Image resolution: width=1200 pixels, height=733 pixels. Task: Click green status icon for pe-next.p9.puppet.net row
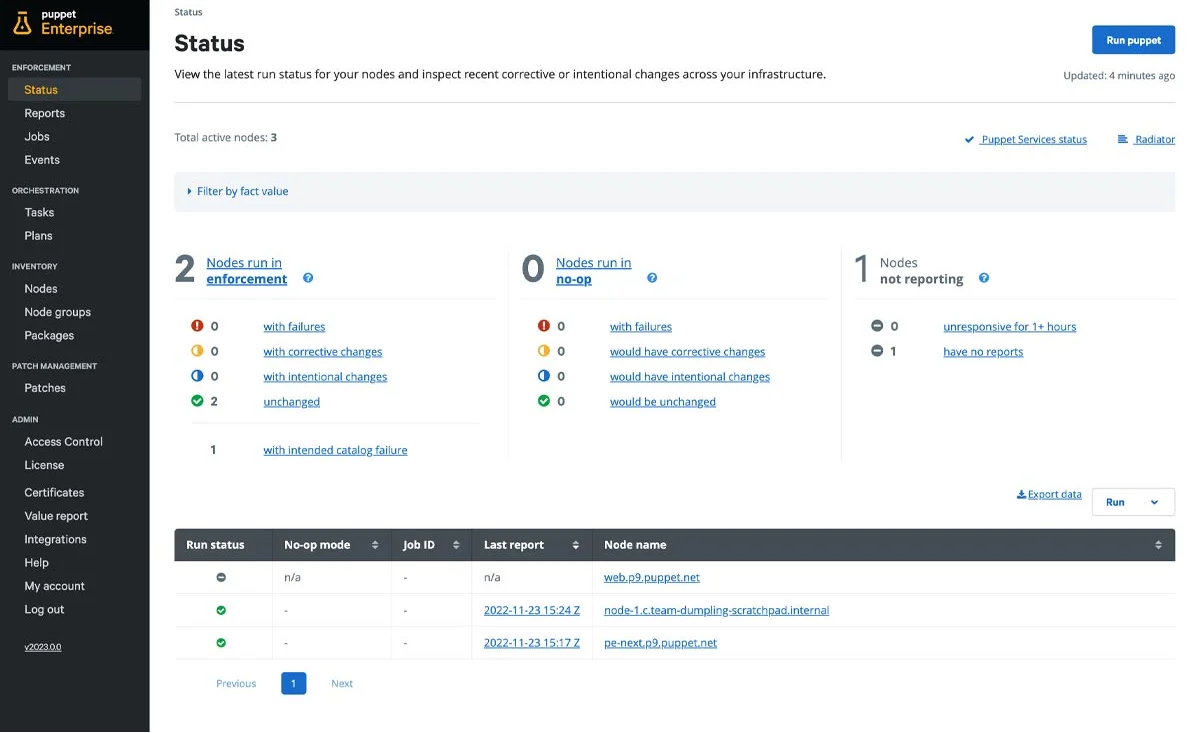click(221, 643)
